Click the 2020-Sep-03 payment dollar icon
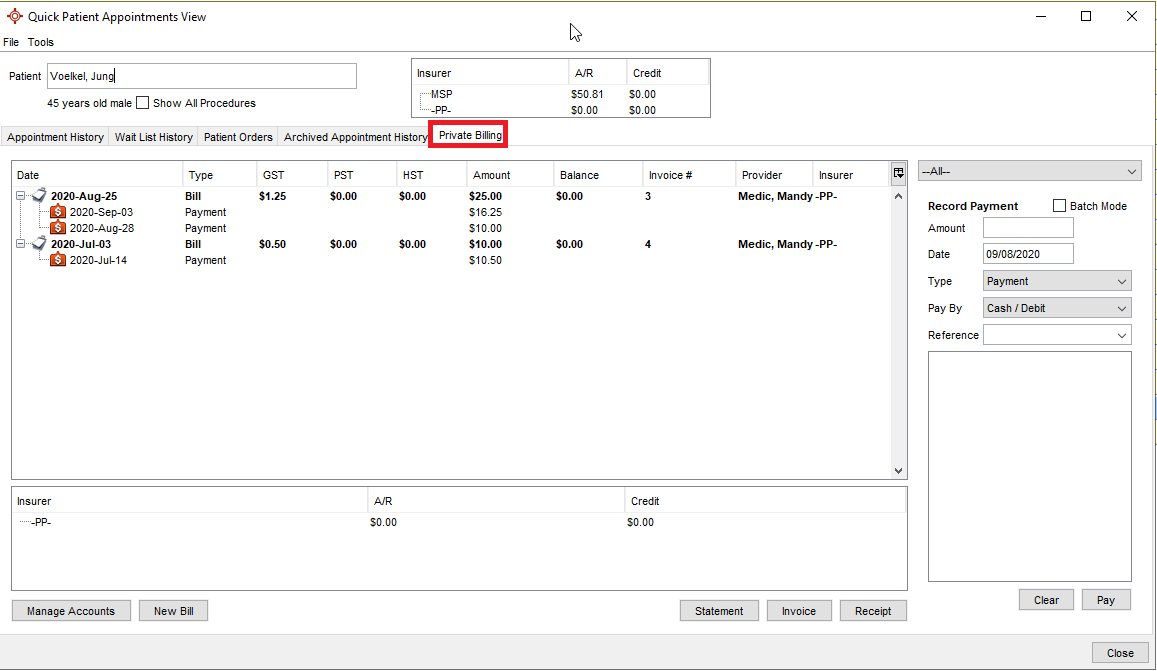This screenshot has height=671, width=1157. pyautogui.click(x=58, y=212)
